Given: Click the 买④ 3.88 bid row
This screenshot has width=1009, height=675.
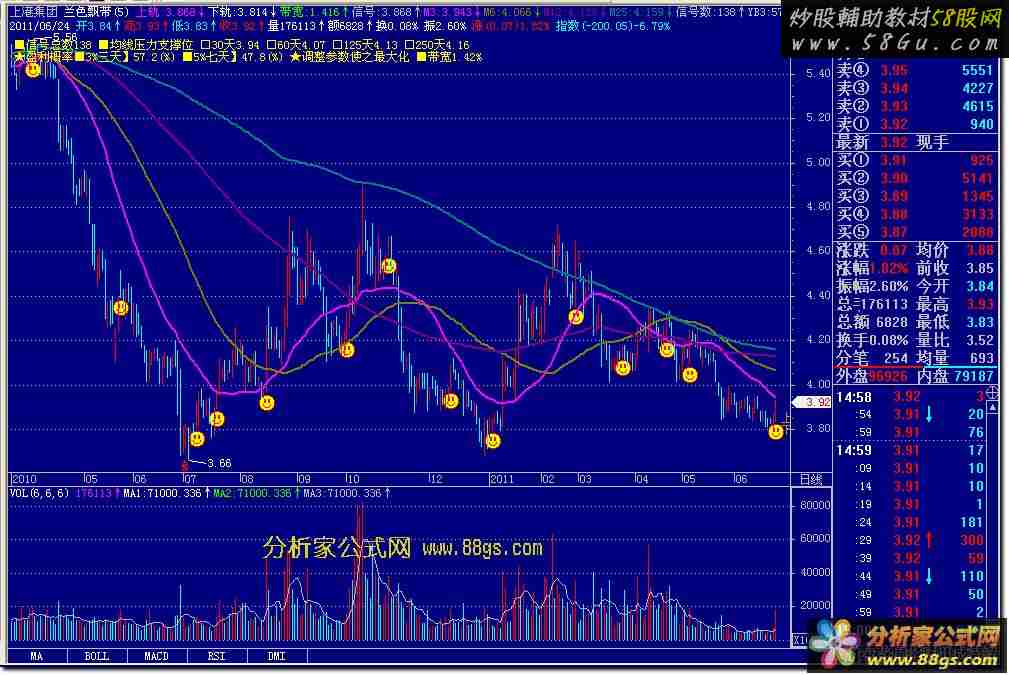Looking at the screenshot, I should pyautogui.click(x=915, y=214).
